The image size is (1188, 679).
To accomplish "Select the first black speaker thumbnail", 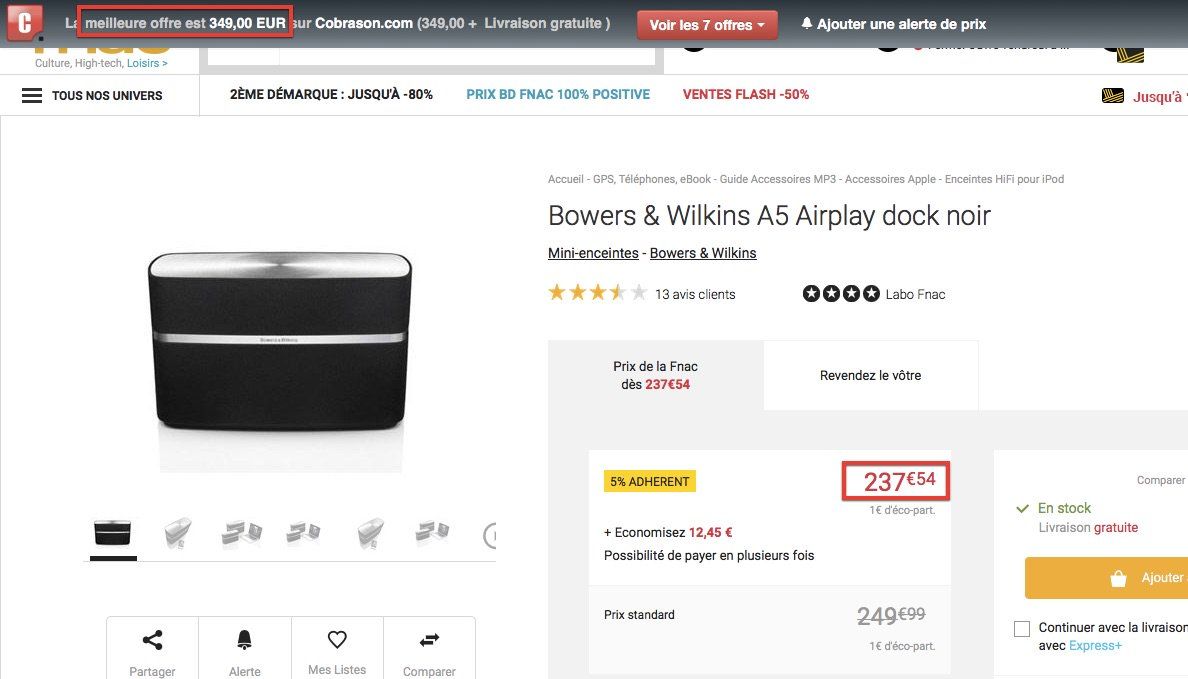I will [x=112, y=533].
